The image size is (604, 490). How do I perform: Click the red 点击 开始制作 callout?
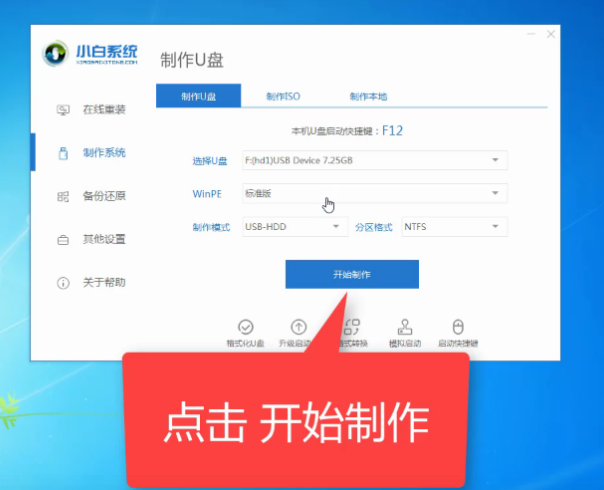tap(295, 421)
